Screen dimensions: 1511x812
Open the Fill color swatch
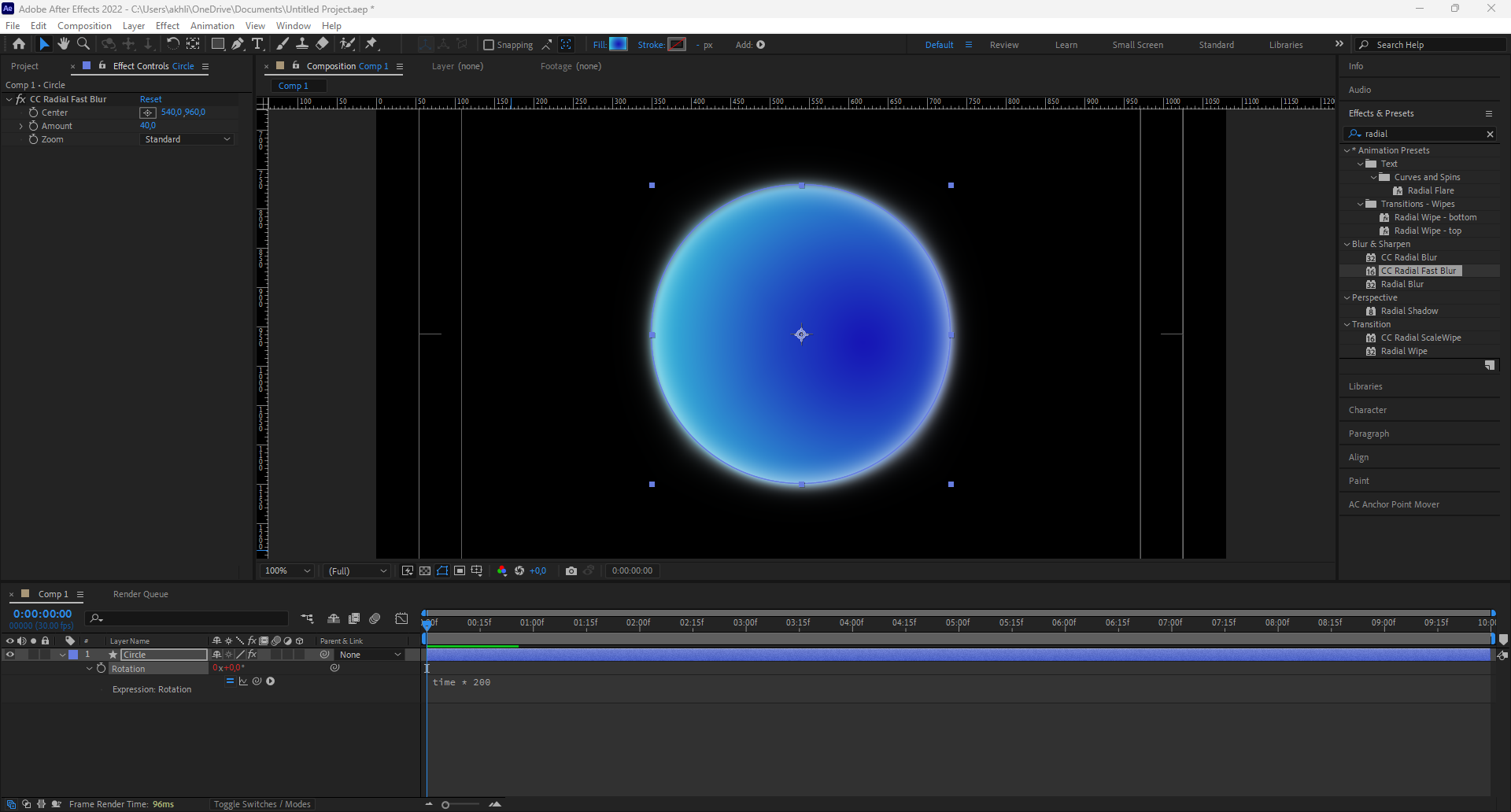(619, 44)
